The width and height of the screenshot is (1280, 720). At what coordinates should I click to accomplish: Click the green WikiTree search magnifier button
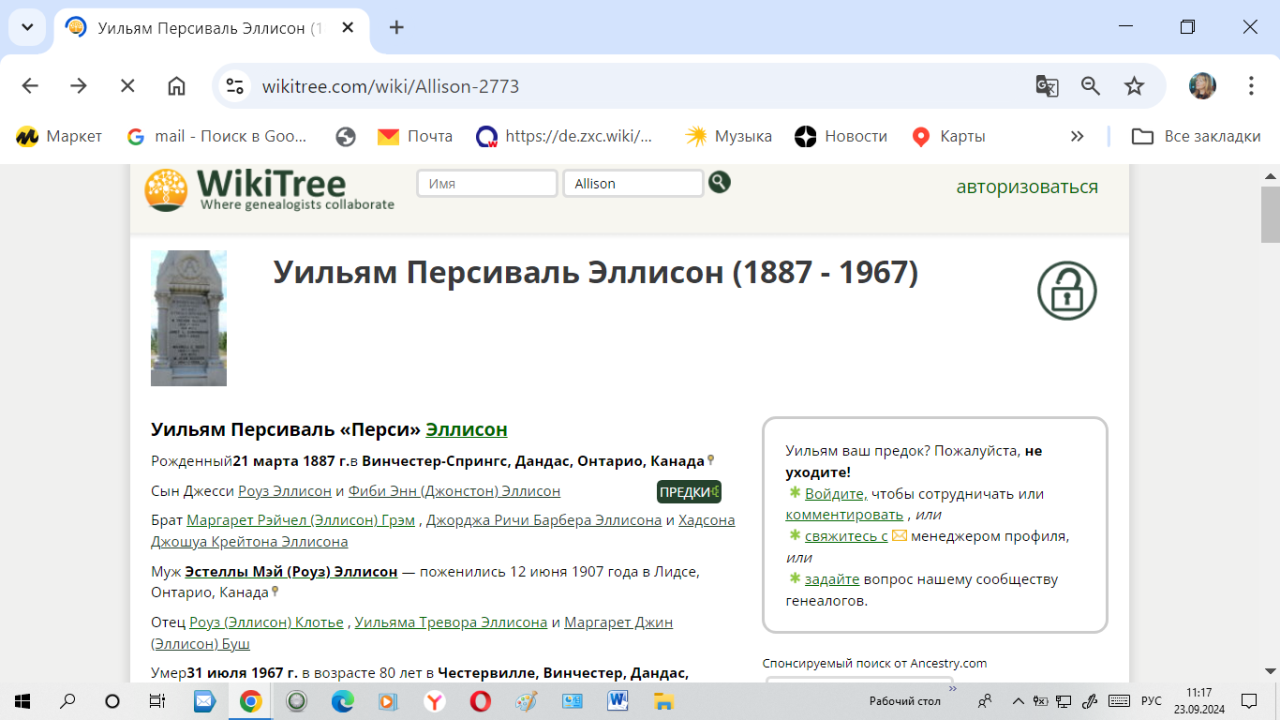click(719, 182)
